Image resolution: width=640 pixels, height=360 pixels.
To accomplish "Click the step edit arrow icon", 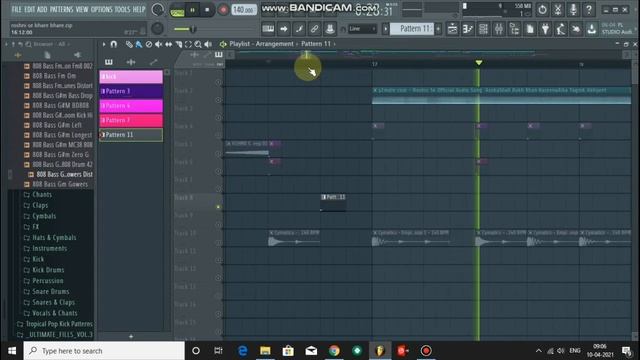I will tap(284, 29).
